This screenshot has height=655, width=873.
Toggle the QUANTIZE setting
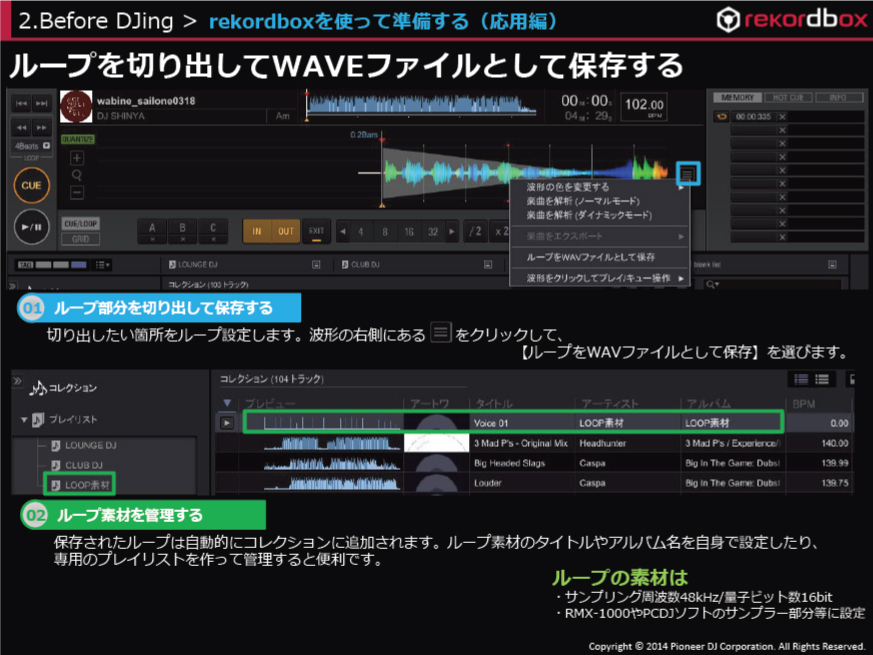(x=77, y=139)
